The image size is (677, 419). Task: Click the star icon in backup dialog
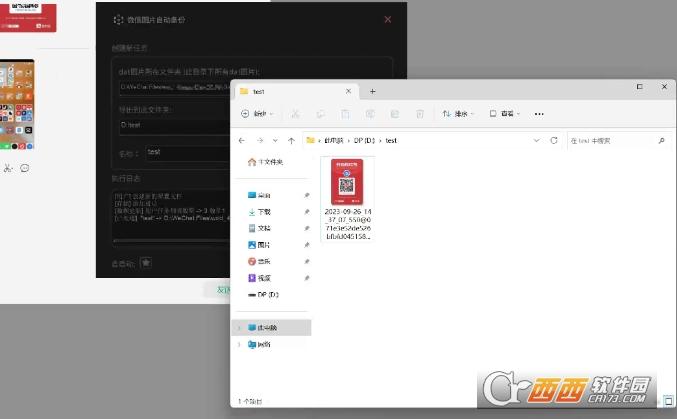click(146, 263)
